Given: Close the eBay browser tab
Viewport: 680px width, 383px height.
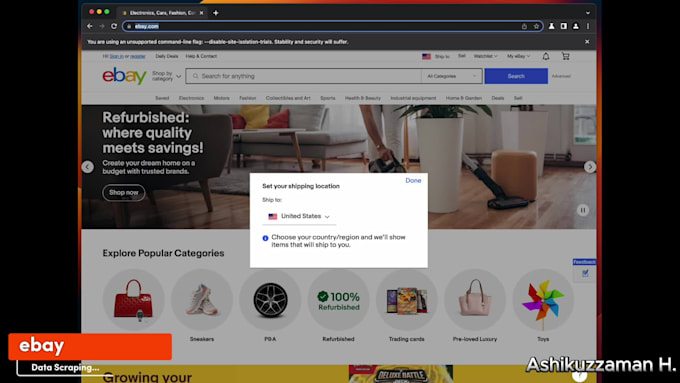Looking at the screenshot, I should pos(201,13).
